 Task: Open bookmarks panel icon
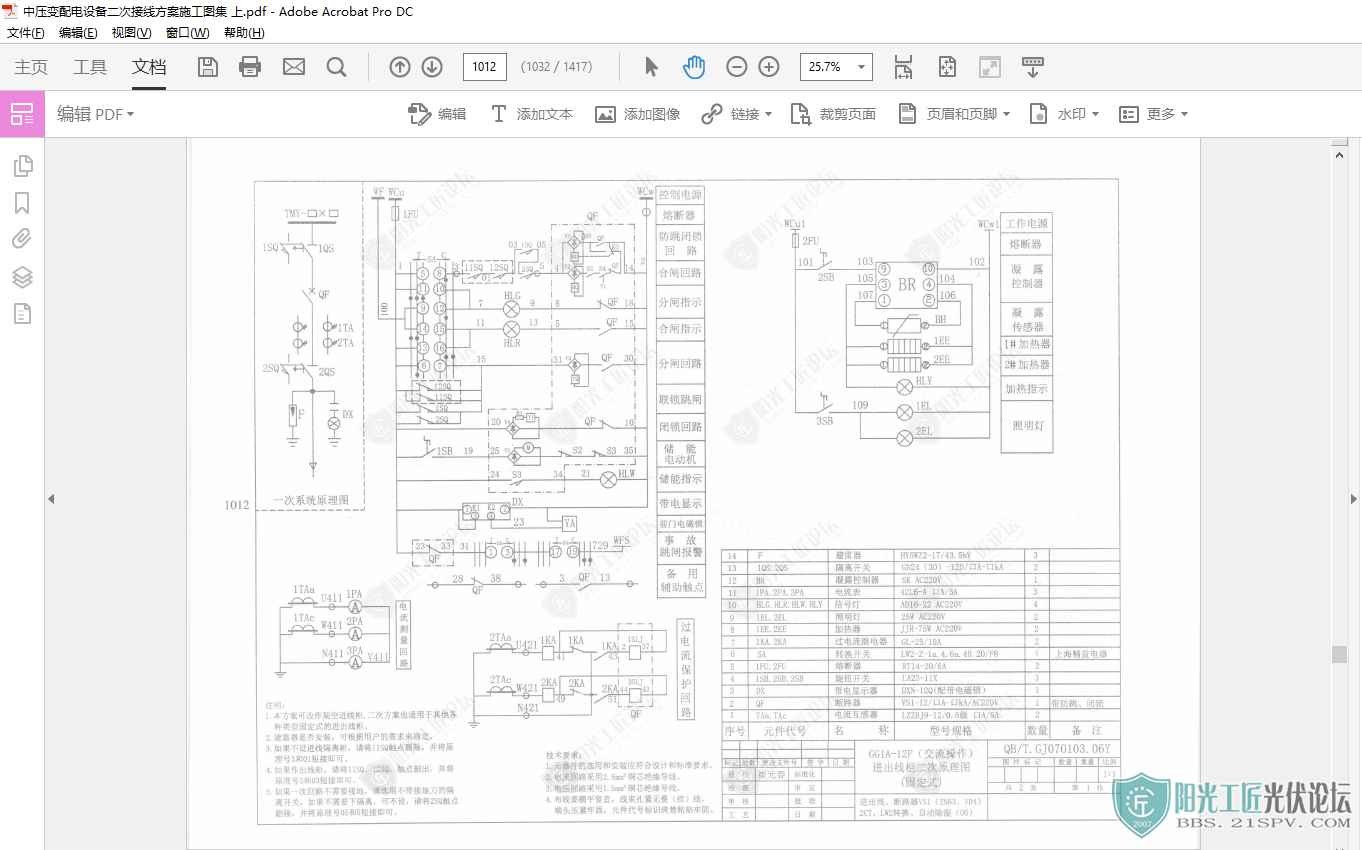(22, 203)
